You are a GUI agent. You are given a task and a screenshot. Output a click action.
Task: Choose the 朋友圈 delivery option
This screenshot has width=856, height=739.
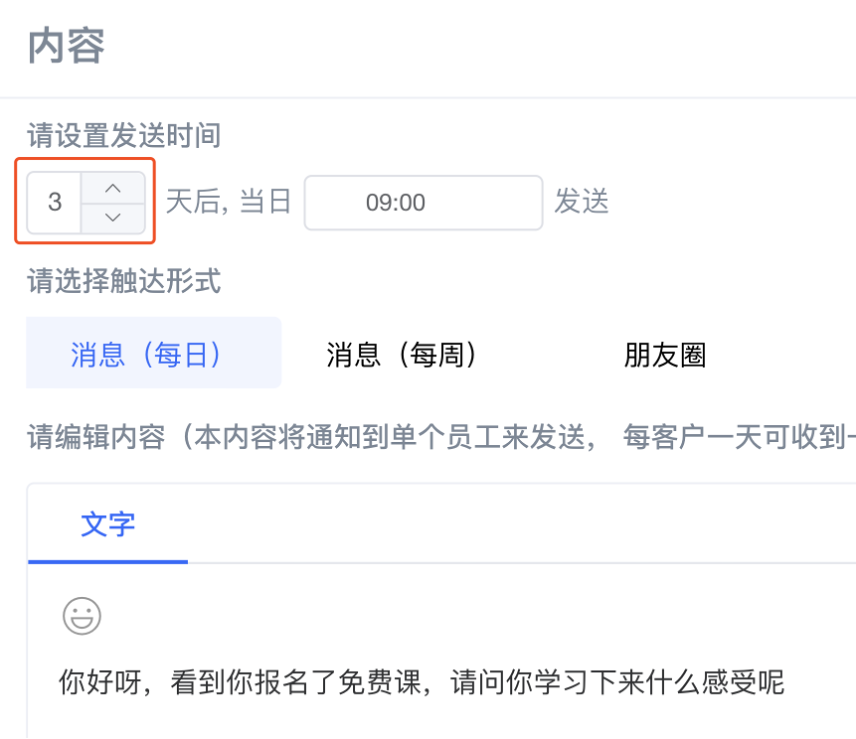665,355
